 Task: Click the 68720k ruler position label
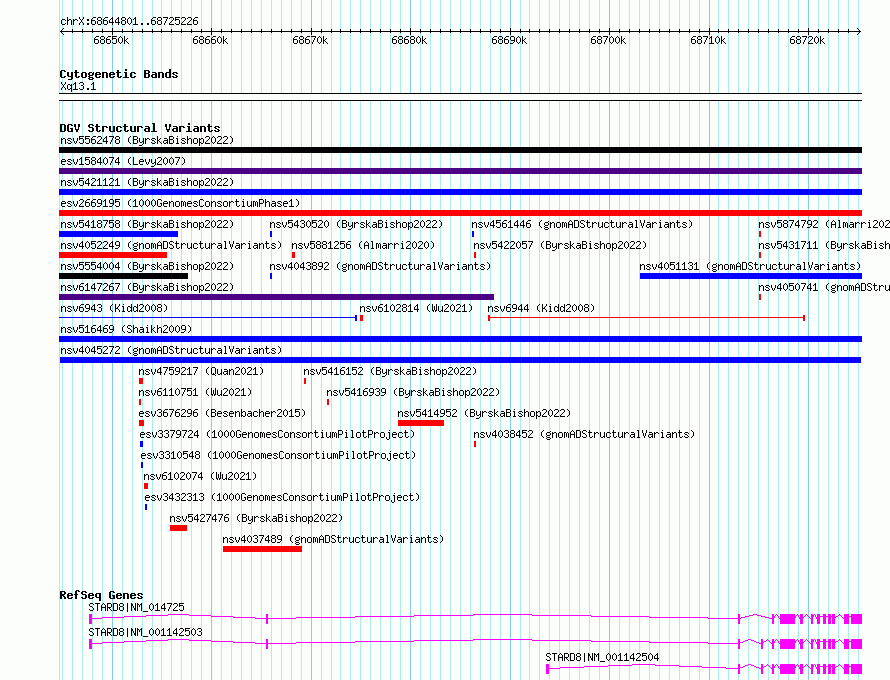(x=807, y=40)
